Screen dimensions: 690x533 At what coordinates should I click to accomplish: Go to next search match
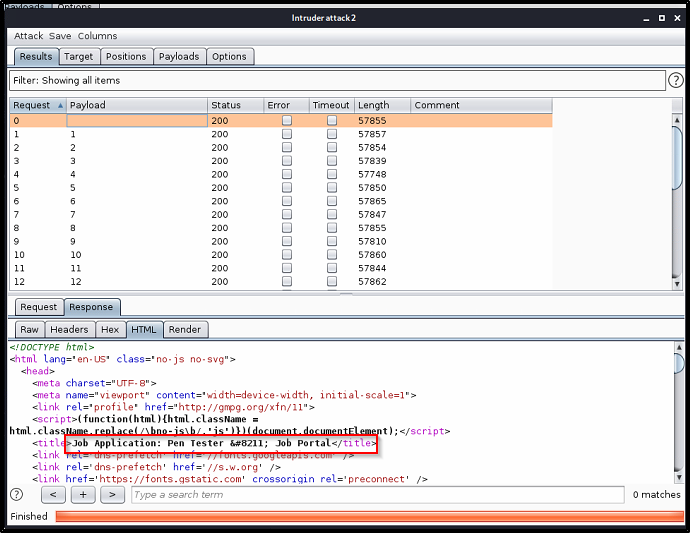point(112,495)
